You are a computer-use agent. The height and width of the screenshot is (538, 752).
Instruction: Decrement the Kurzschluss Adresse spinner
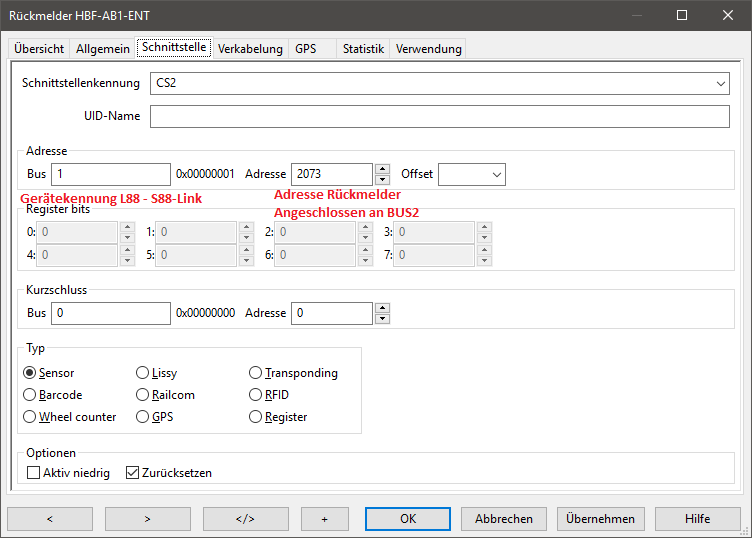click(x=382, y=319)
